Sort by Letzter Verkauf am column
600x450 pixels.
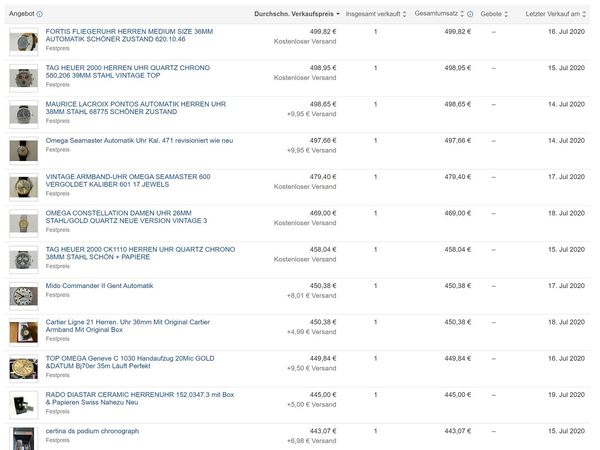click(x=556, y=14)
